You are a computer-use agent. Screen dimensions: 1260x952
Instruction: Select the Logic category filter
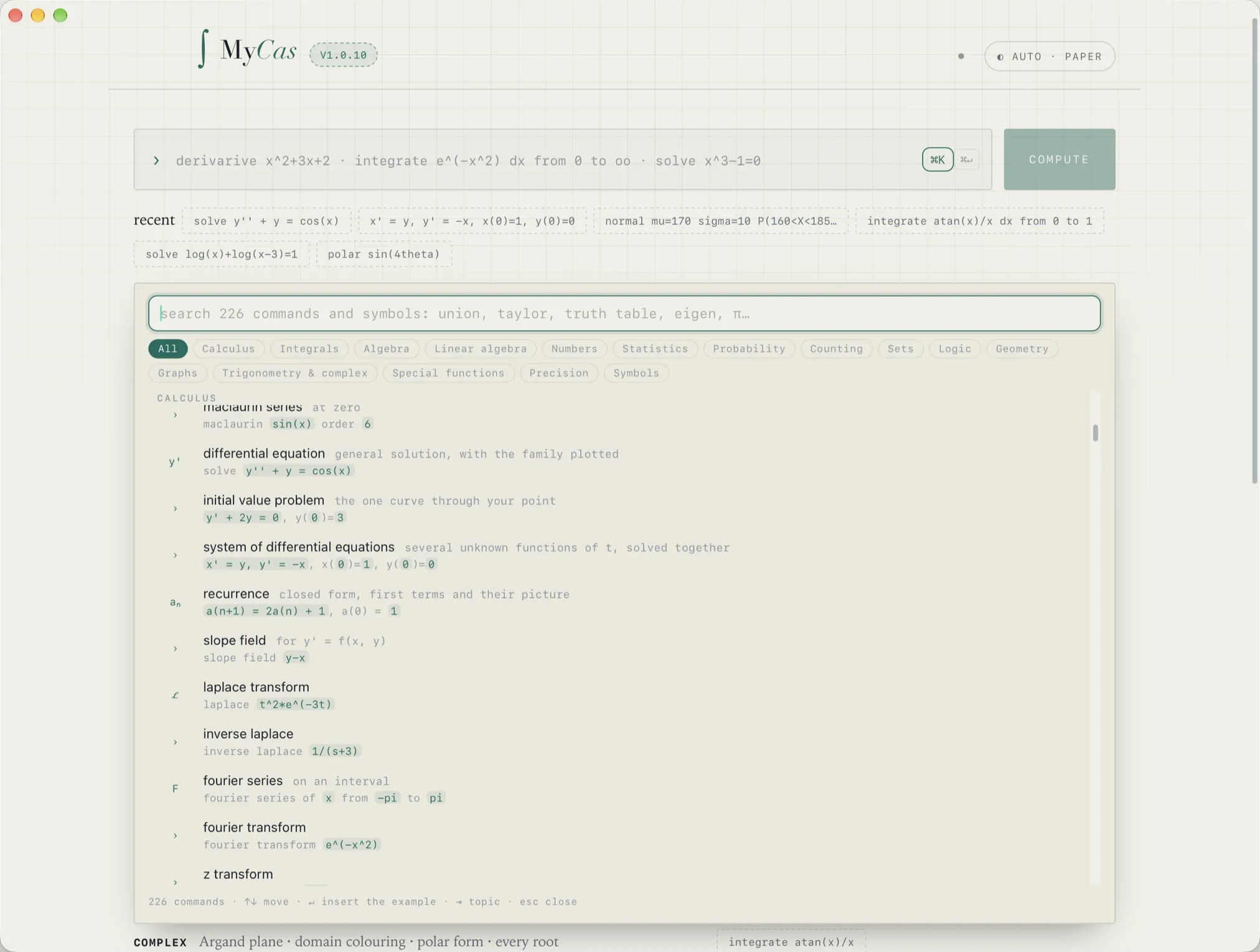954,349
